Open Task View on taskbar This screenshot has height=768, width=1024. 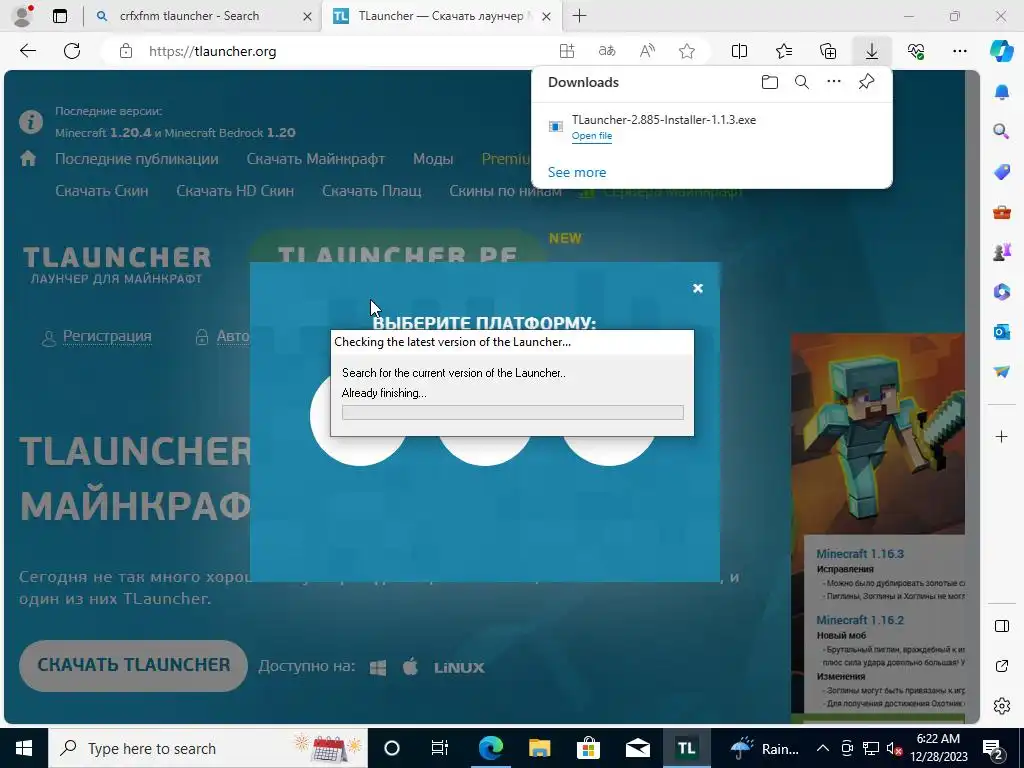point(440,748)
